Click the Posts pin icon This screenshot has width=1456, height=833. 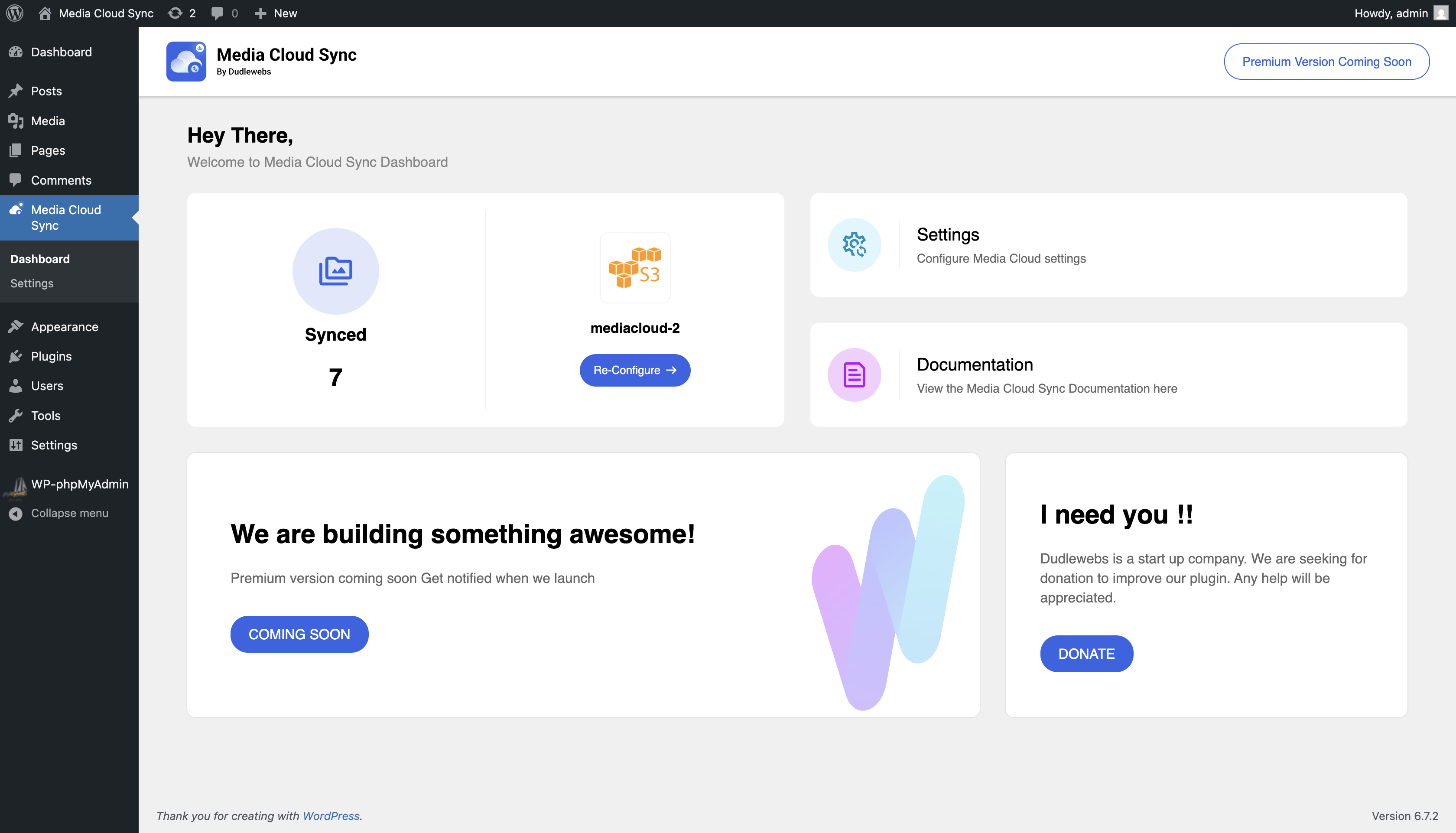click(16, 91)
